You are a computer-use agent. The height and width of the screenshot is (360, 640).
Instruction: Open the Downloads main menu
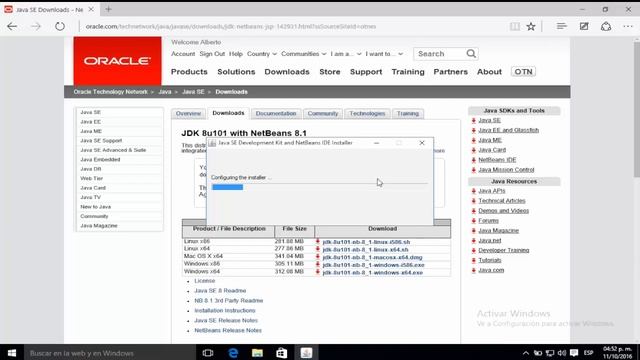(x=287, y=72)
